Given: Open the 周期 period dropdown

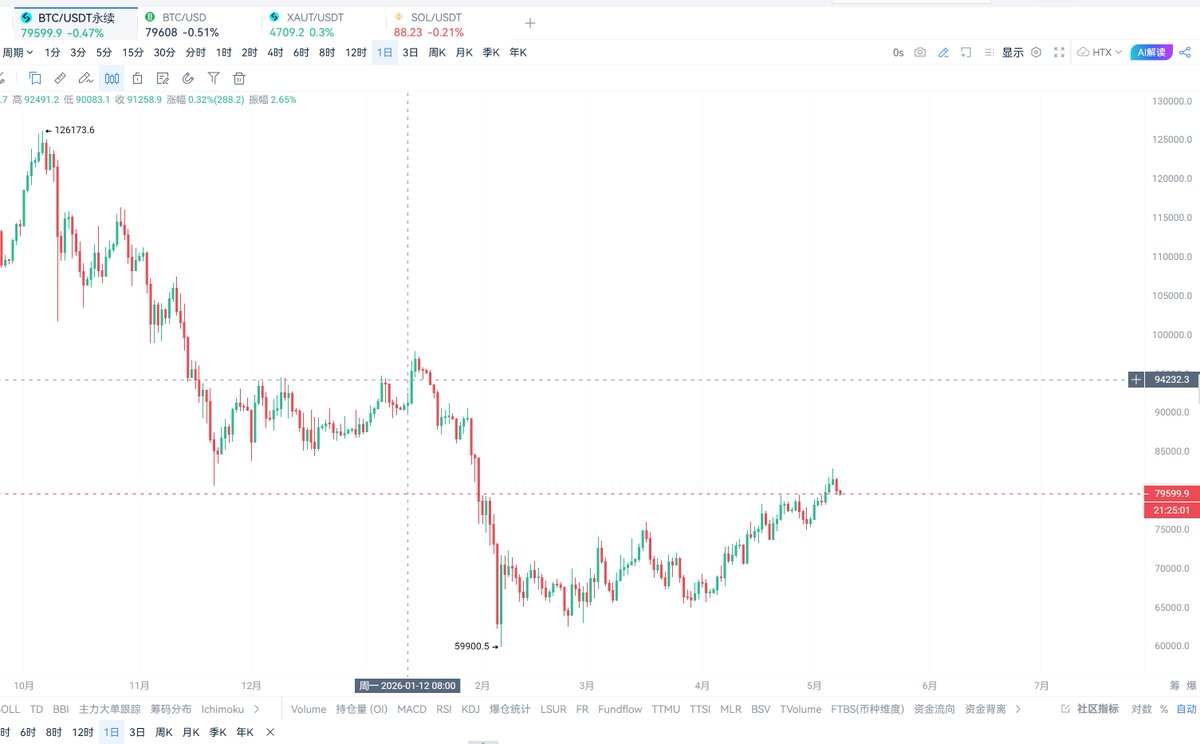Looking at the screenshot, I should 17,52.
